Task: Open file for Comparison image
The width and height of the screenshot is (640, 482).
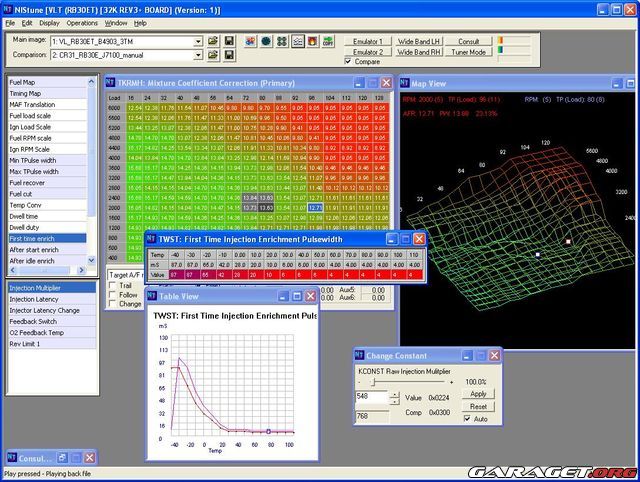Action: (x=212, y=54)
